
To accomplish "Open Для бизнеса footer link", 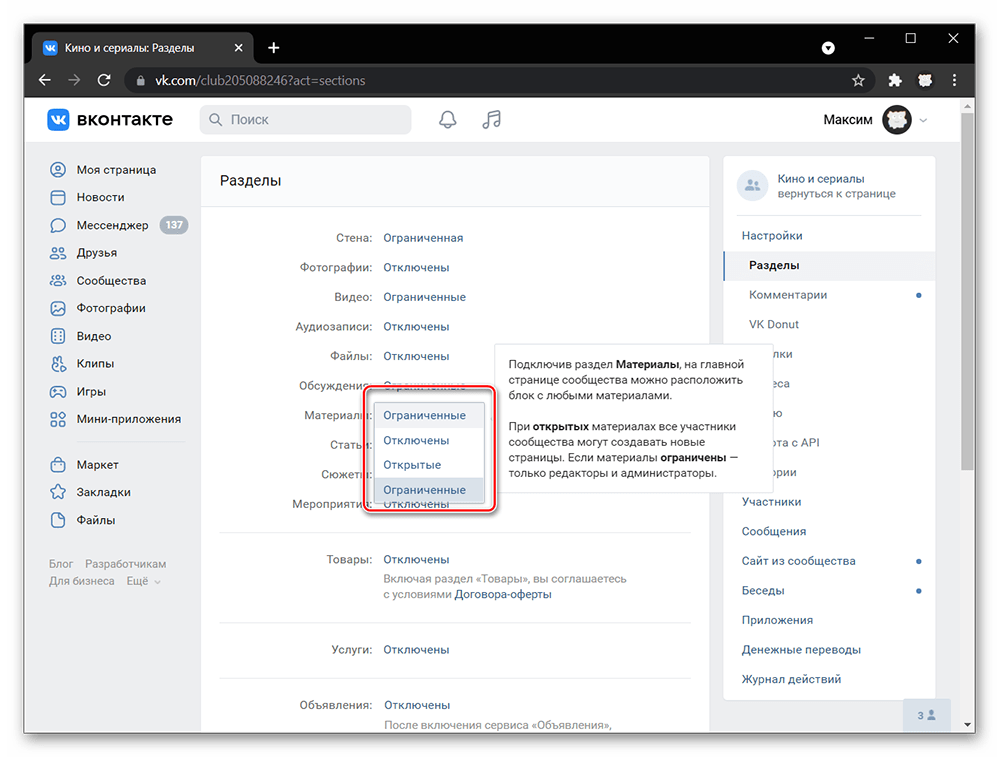I will [x=82, y=581].
